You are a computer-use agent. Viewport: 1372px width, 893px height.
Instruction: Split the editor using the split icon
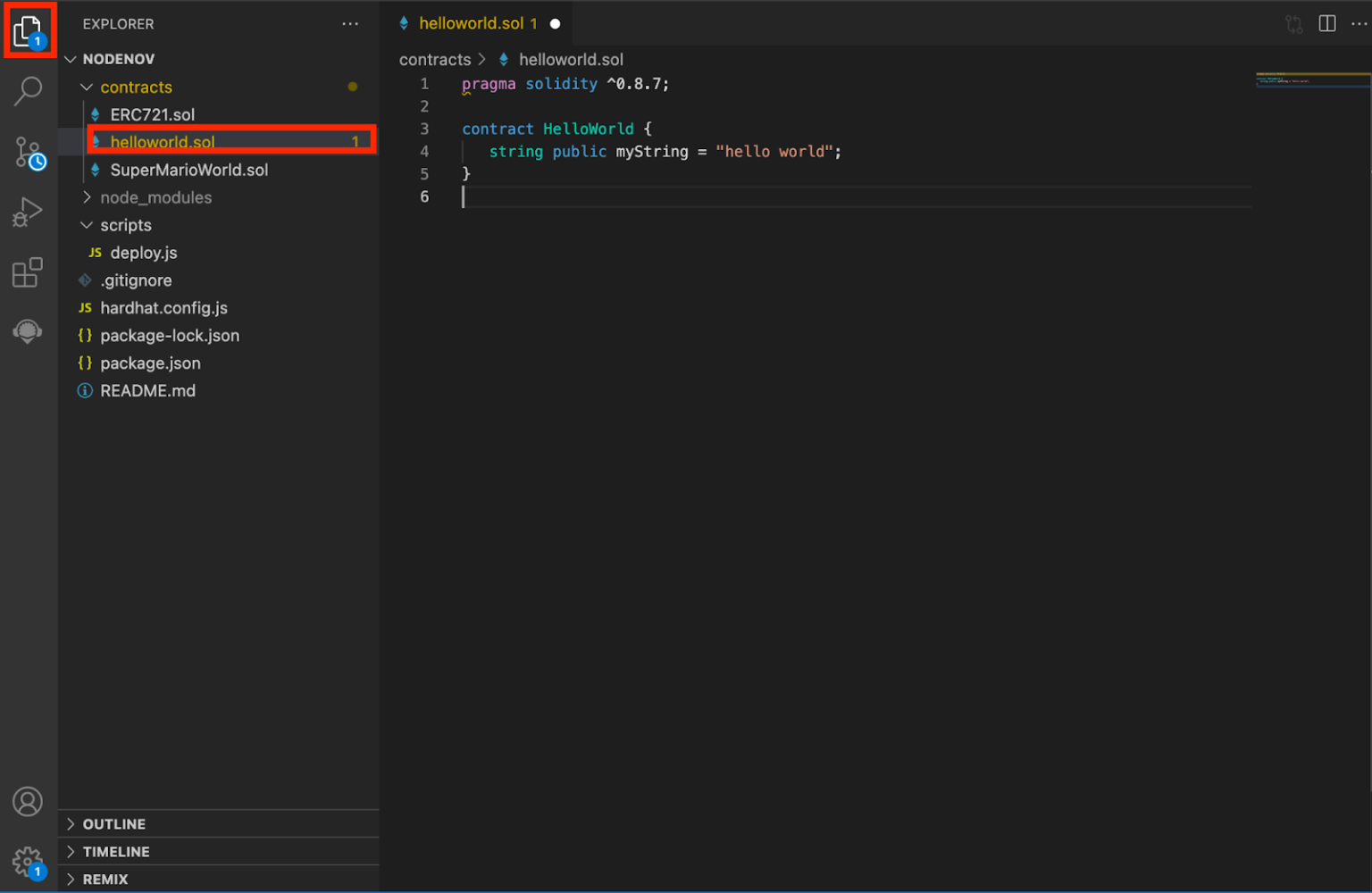[x=1327, y=23]
